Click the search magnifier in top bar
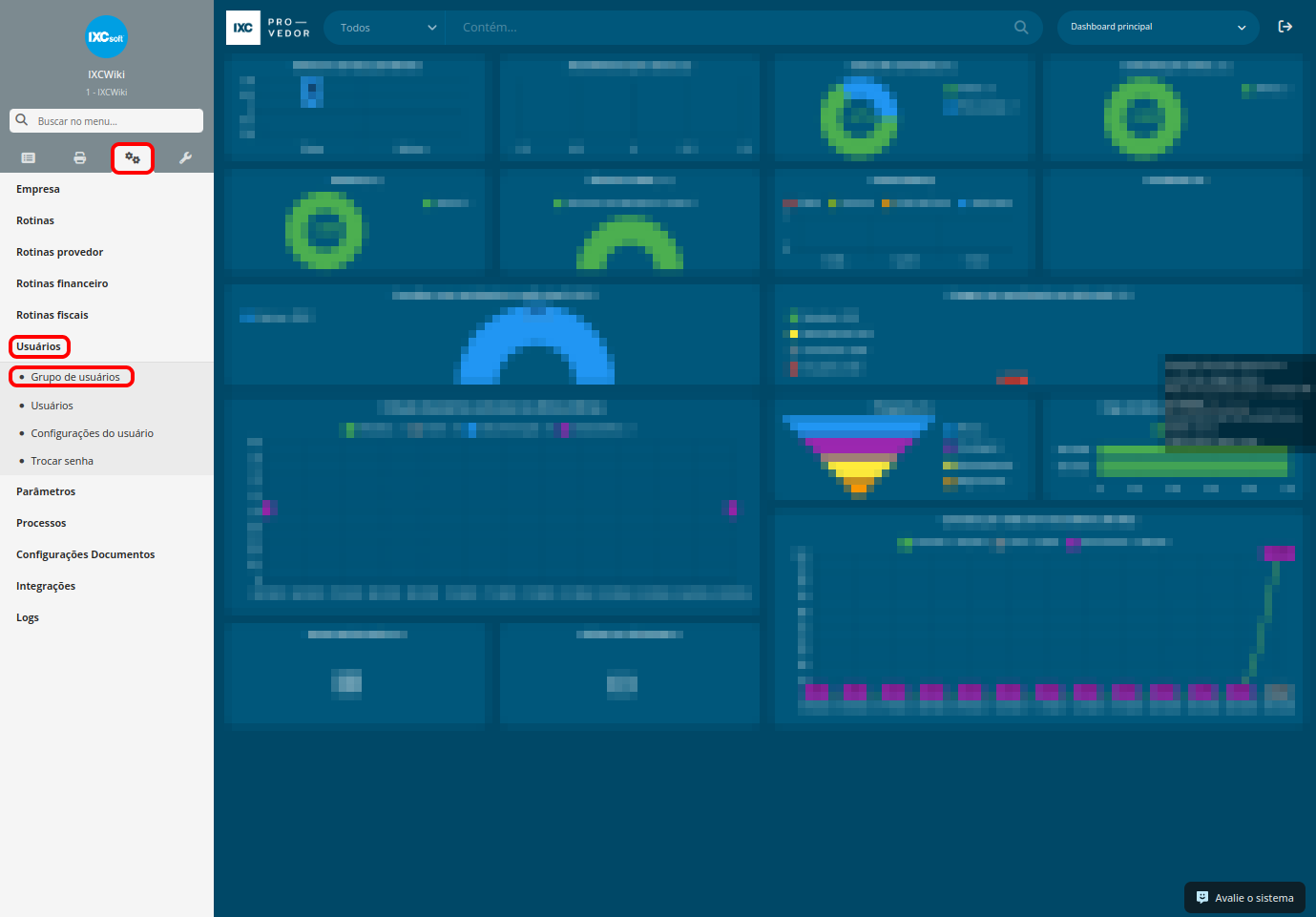This screenshot has width=1316, height=917. pyautogui.click(x=1021, y=28)
